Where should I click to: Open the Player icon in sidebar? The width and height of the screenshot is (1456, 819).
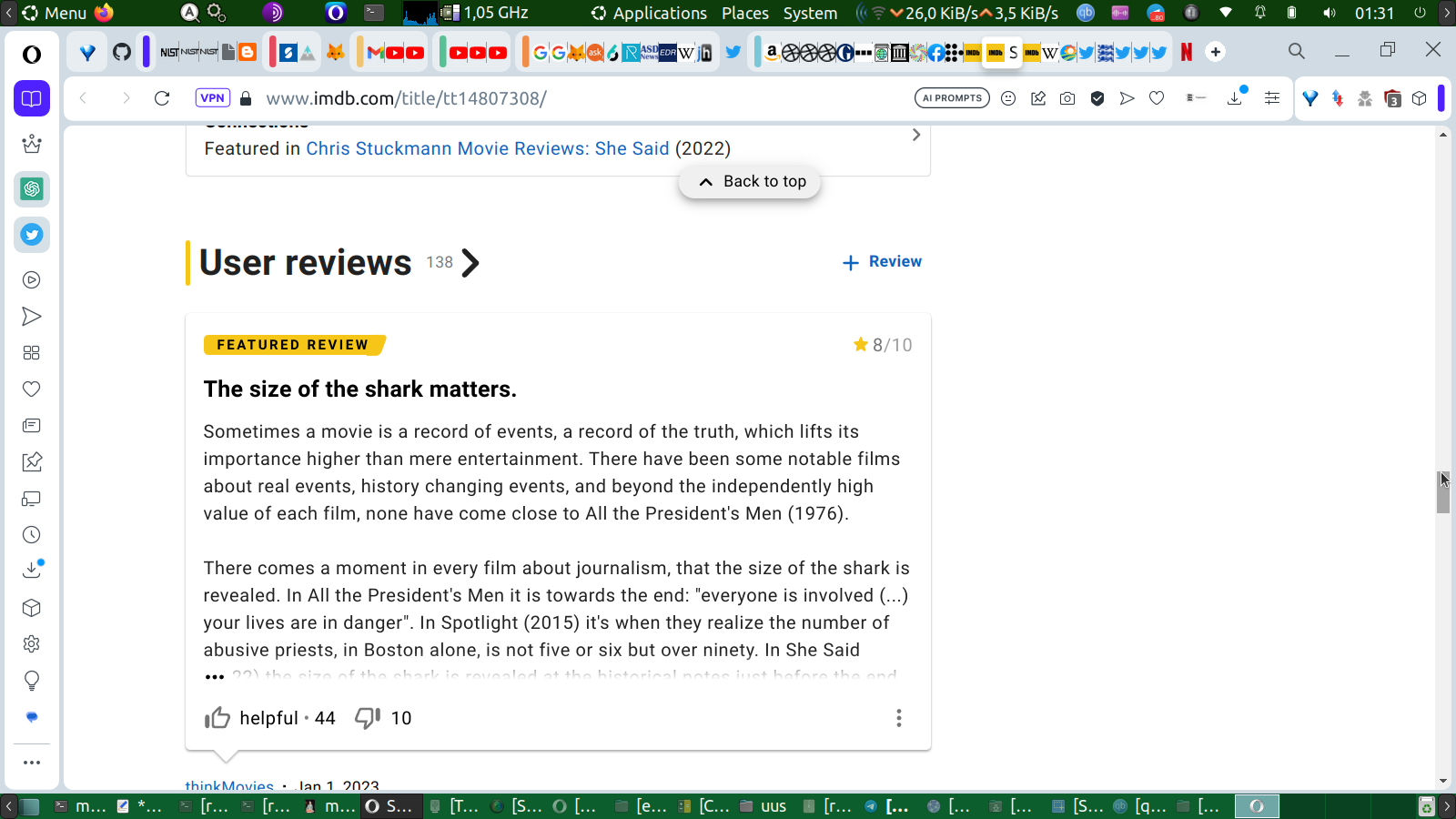pos(32,280)
